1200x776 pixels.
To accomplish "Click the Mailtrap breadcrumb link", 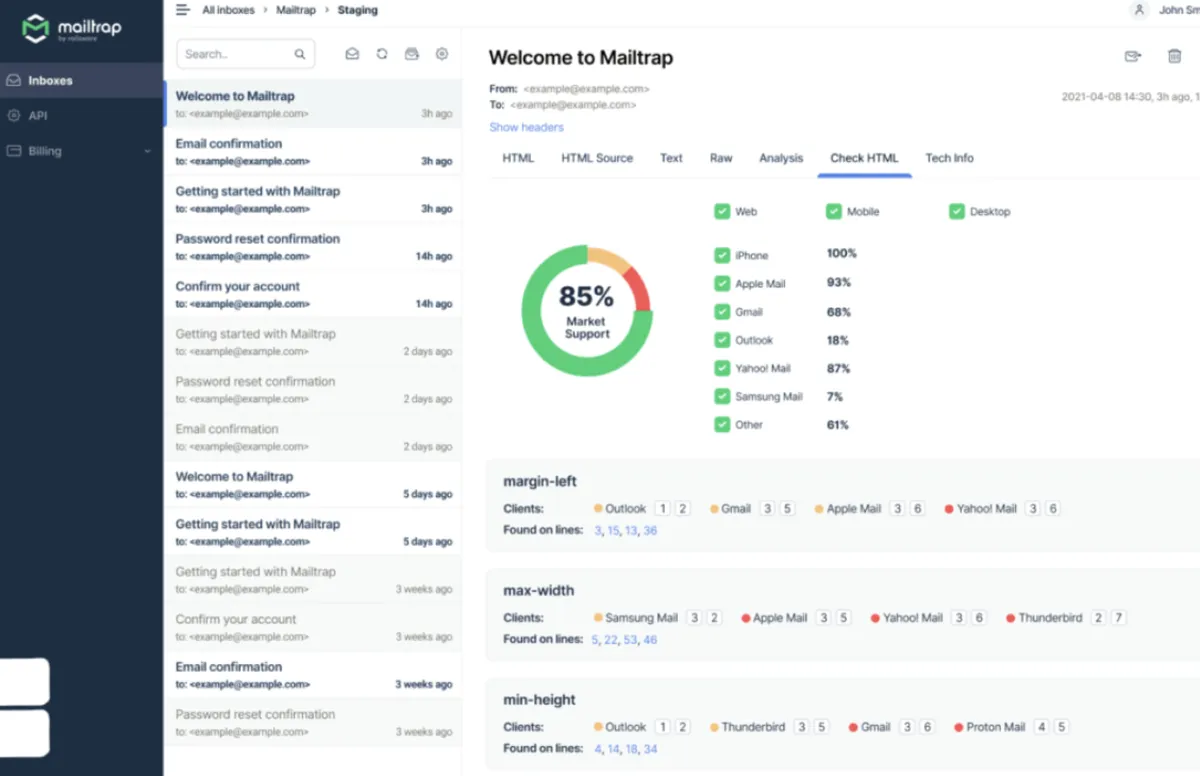I will [x=295, y=10].
